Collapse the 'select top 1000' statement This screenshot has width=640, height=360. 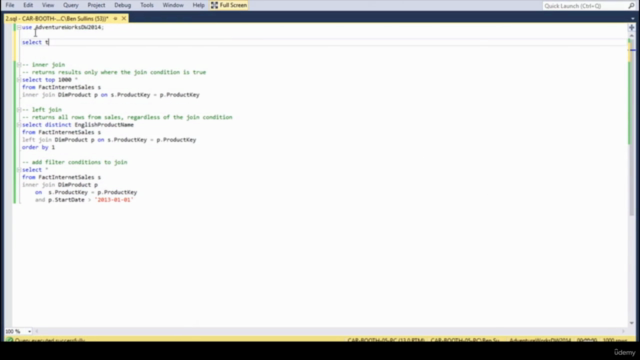pyautogui.click(x=19, y=80)
